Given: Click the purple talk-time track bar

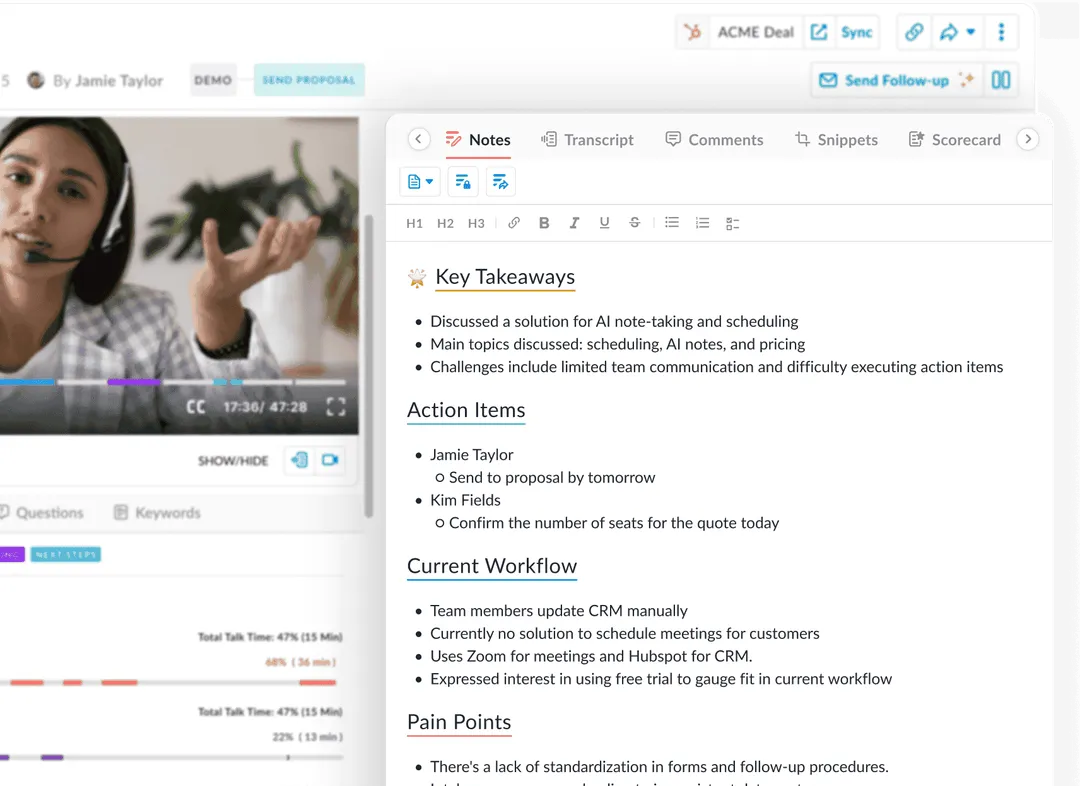Looking at the screenshot, I should (172, 757).
